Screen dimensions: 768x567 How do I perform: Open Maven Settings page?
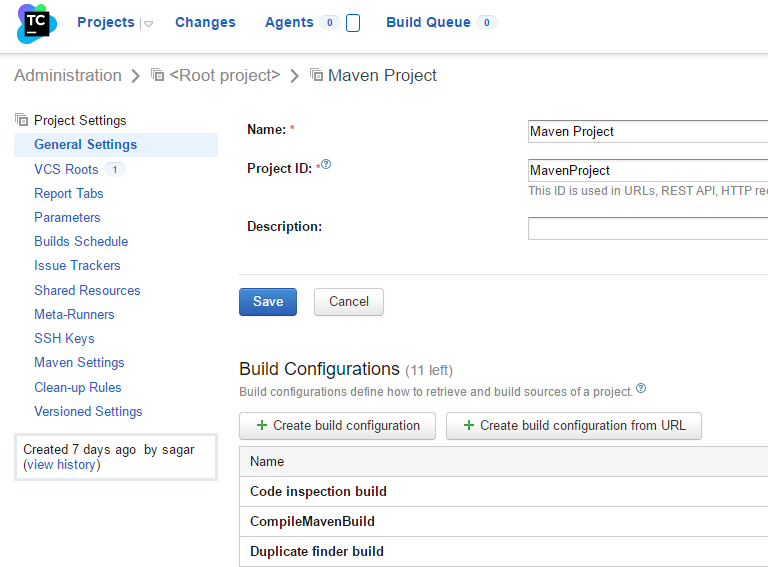tap(79, 362)
